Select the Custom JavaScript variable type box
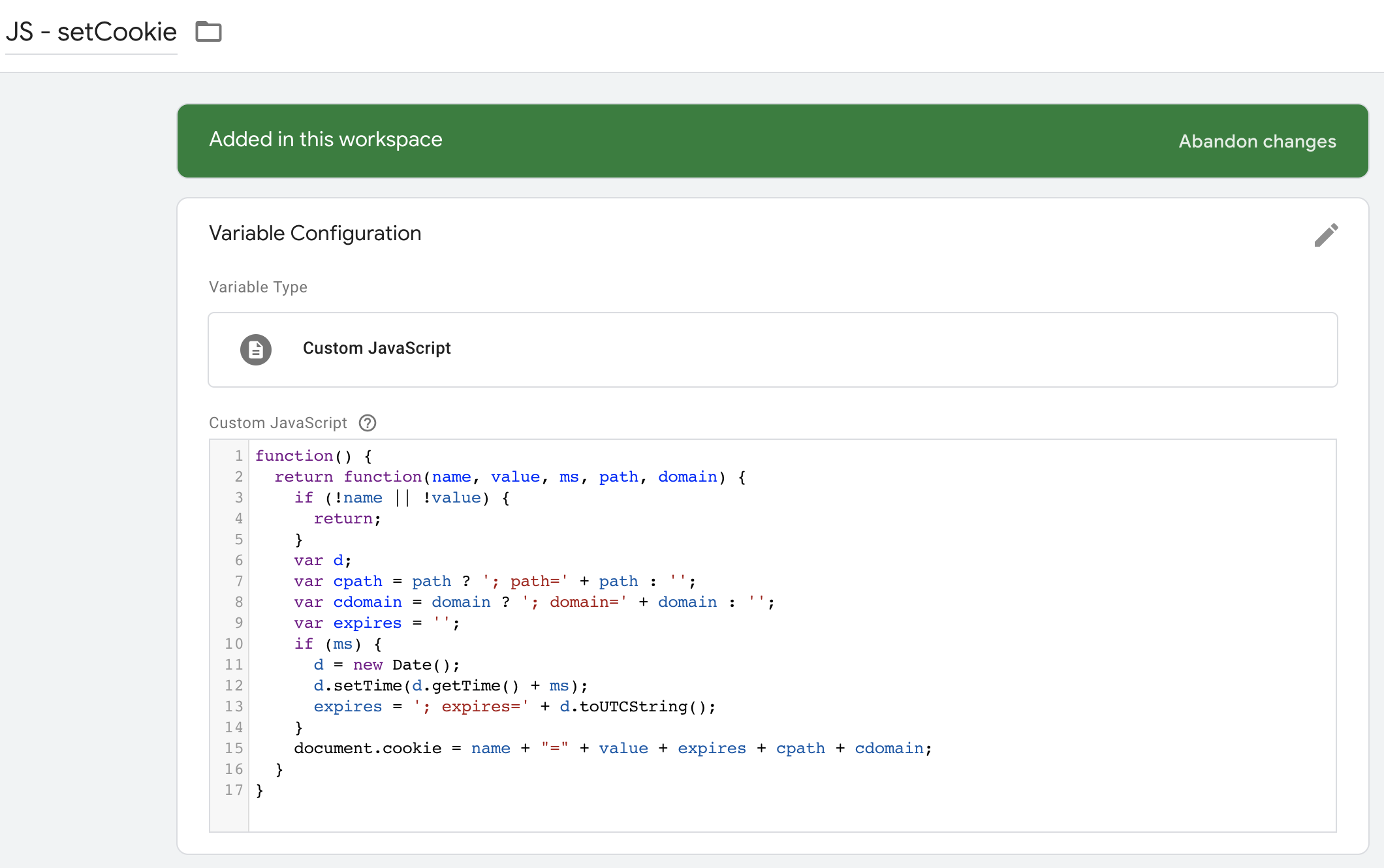 (772, 350)
